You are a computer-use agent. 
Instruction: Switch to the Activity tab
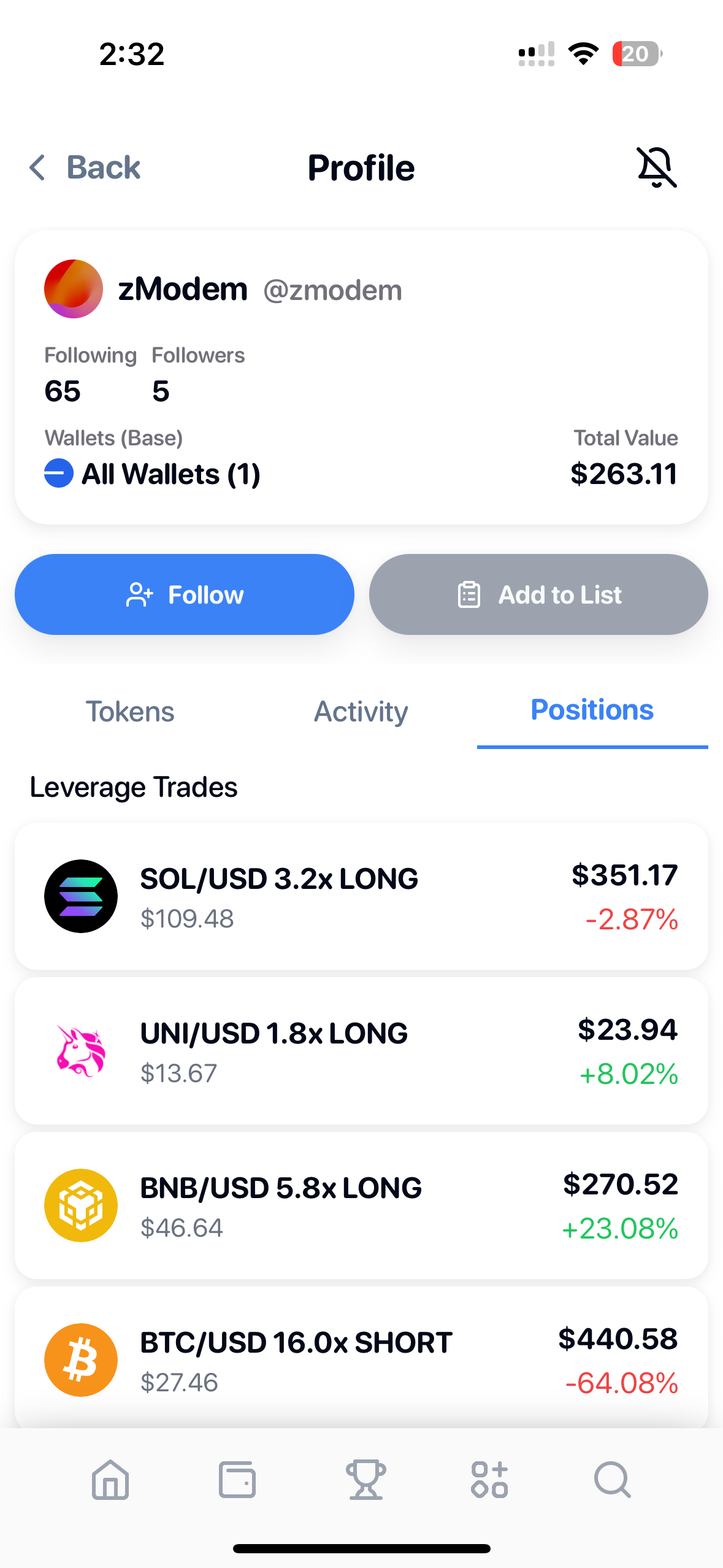[361, 712]
